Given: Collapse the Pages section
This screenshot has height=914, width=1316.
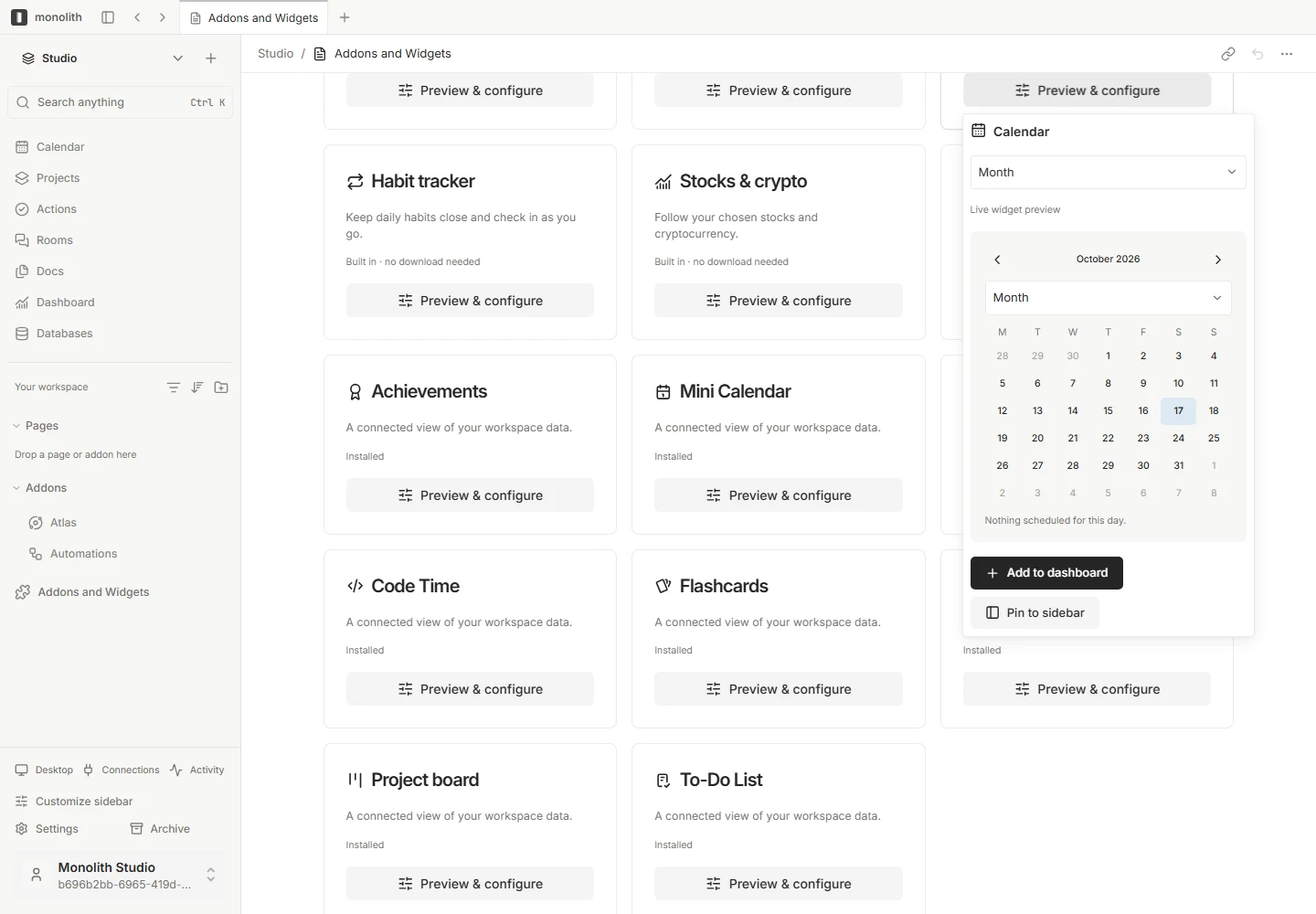Looking at the screenshot, I should pos(16,426).
